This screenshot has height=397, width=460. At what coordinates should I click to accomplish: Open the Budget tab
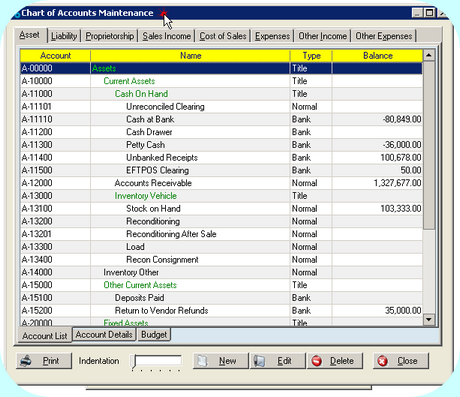point(154,334)
